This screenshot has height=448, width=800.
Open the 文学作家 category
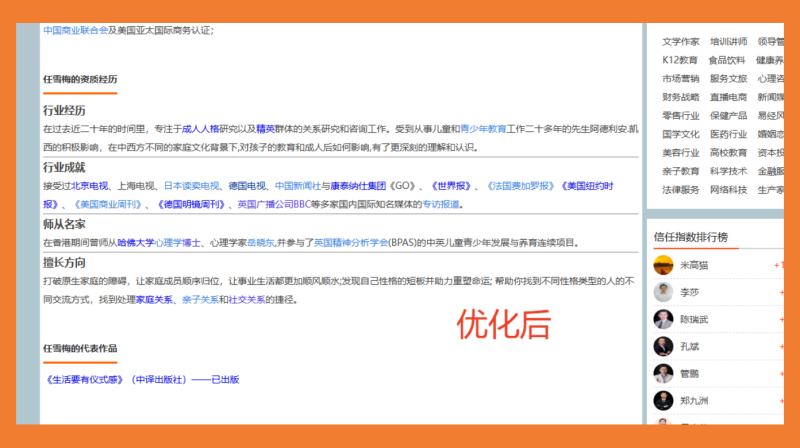[680, 42]
